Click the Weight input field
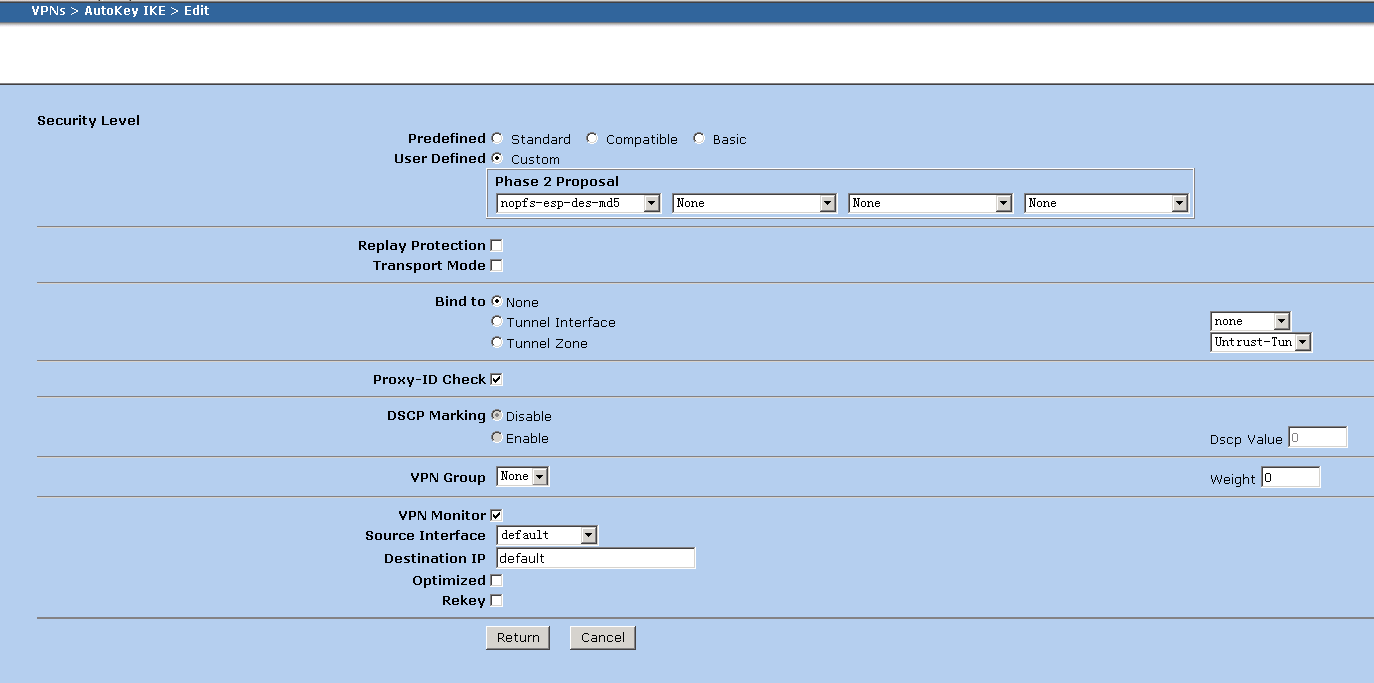The height and width of the screenshot is (683, 1374). [1291, 477]
